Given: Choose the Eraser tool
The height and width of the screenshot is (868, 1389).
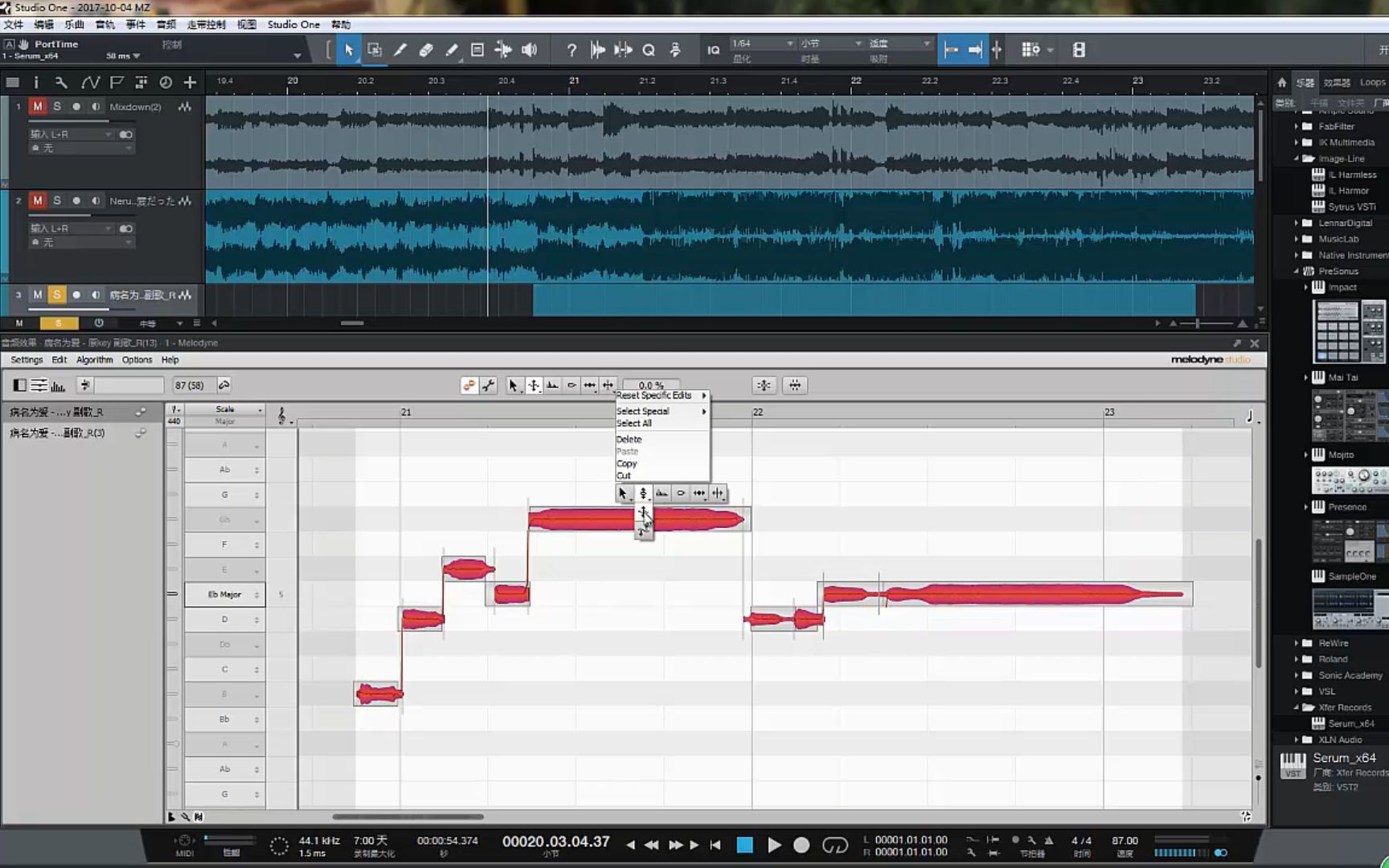Looking at the screenshot, I should pos(426,50).
